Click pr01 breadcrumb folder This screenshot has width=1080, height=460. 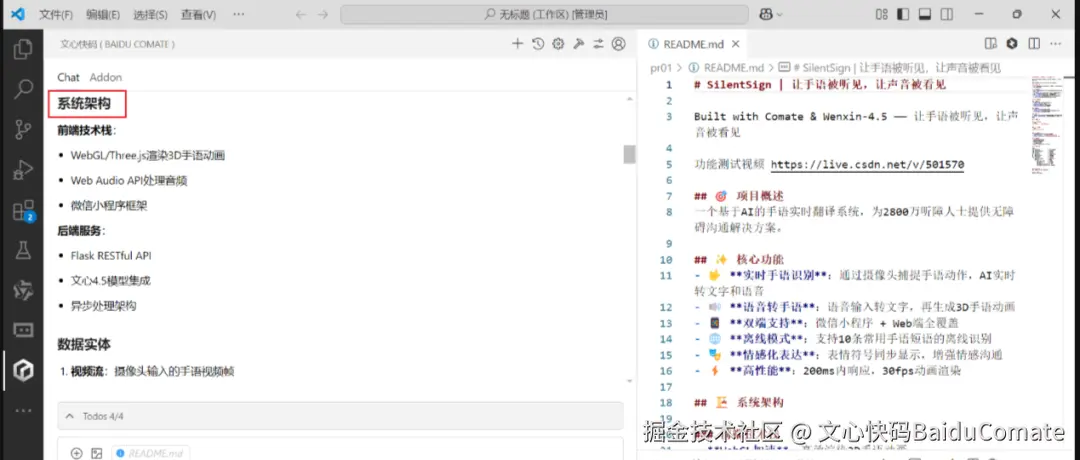661,67
